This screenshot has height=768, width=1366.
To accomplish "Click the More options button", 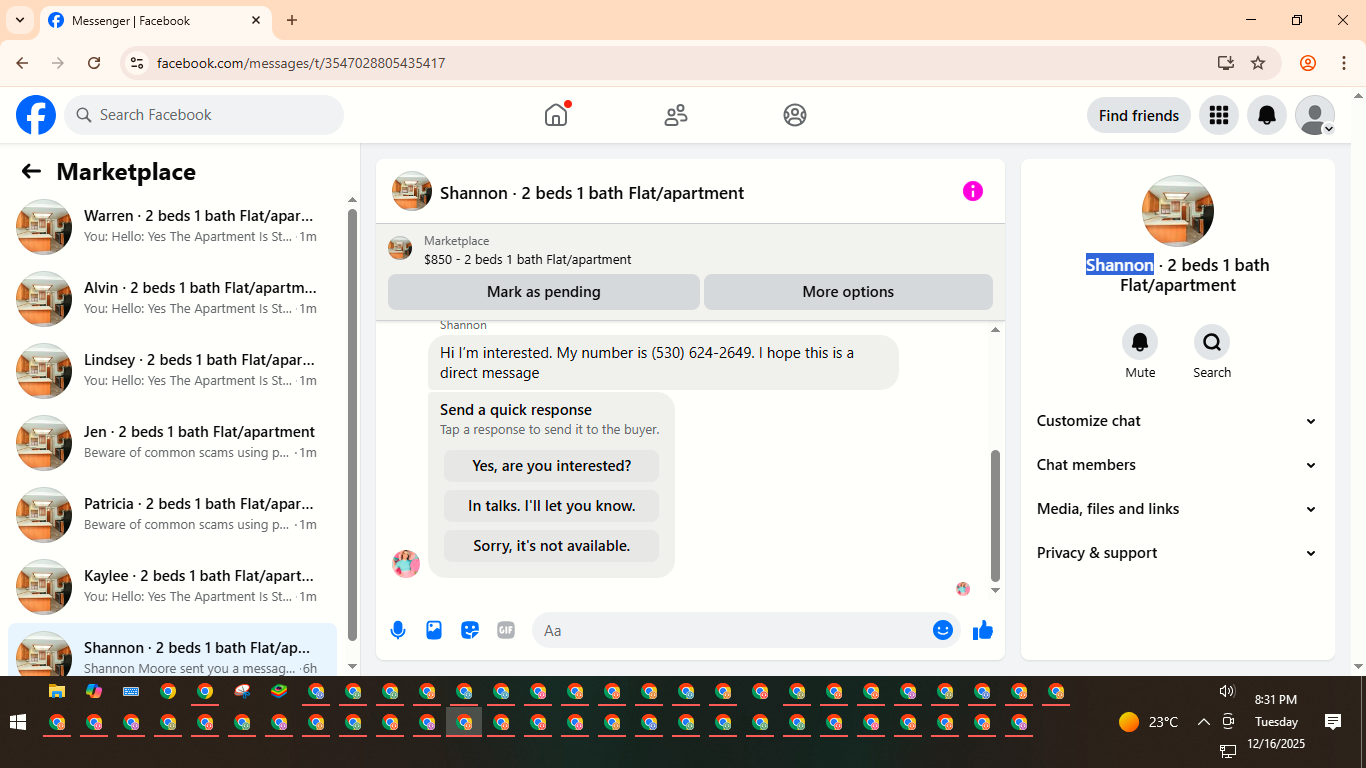I will (x=848, y=292).
